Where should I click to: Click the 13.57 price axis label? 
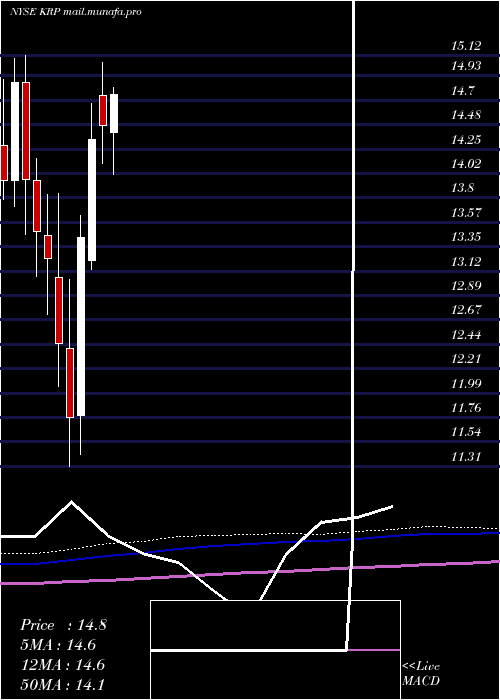tap(466, 212)
